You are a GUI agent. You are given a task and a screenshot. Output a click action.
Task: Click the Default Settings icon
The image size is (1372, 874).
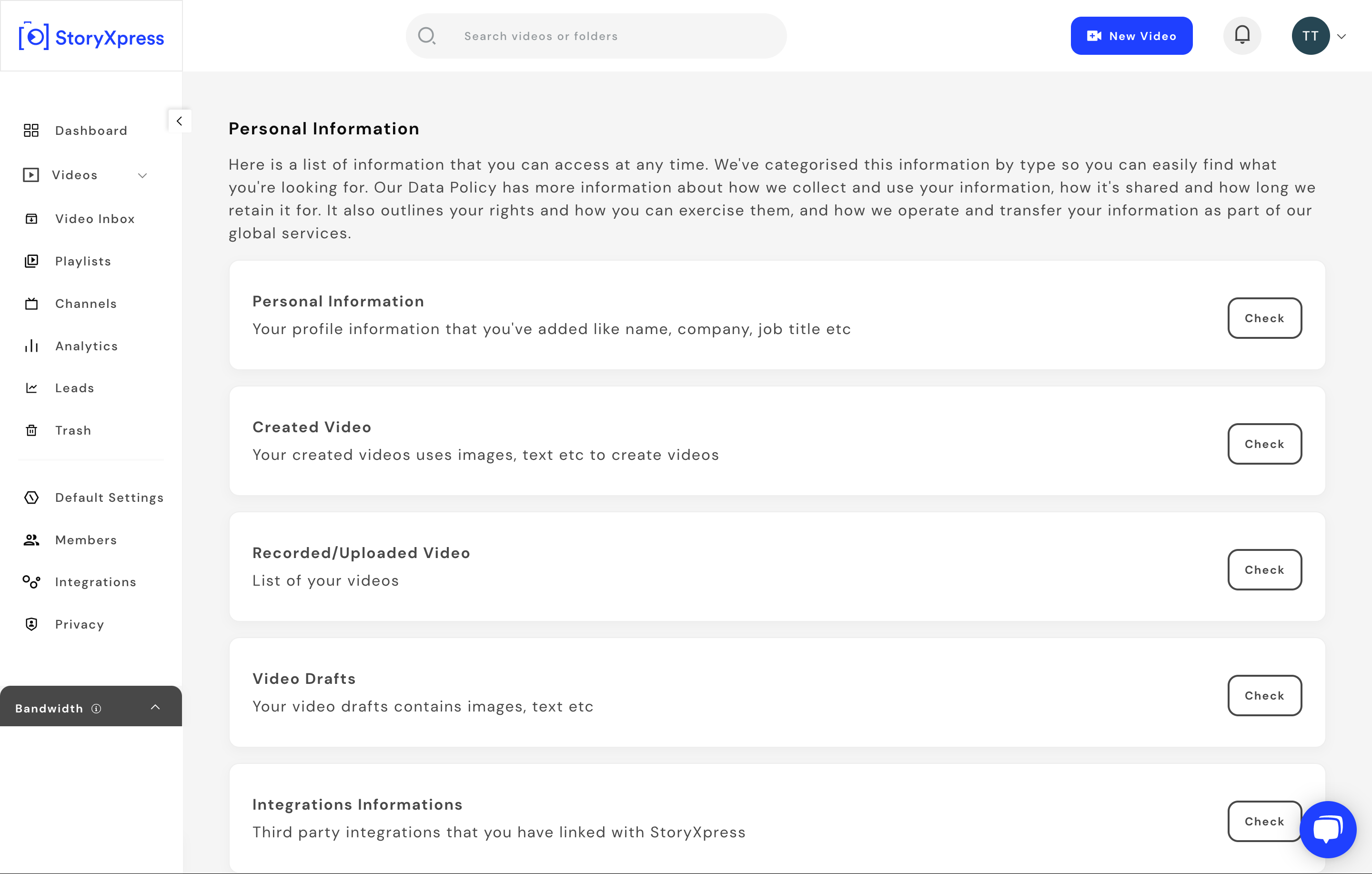click(x=31, y=497)
